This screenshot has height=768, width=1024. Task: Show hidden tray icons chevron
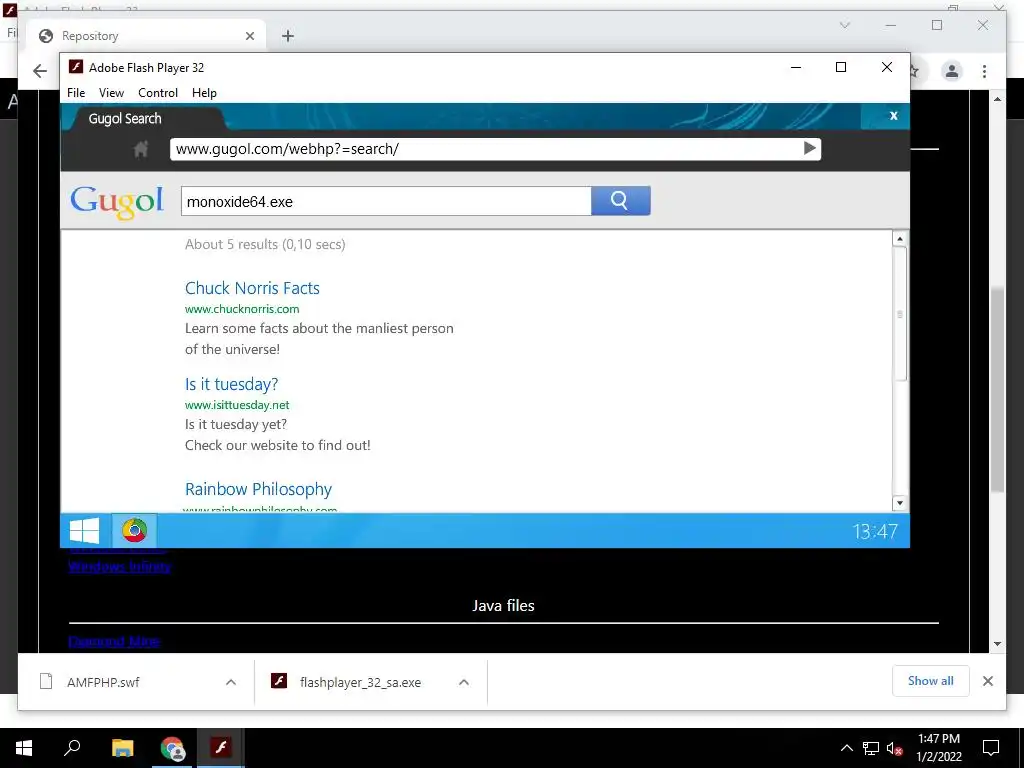pos(846,748)
